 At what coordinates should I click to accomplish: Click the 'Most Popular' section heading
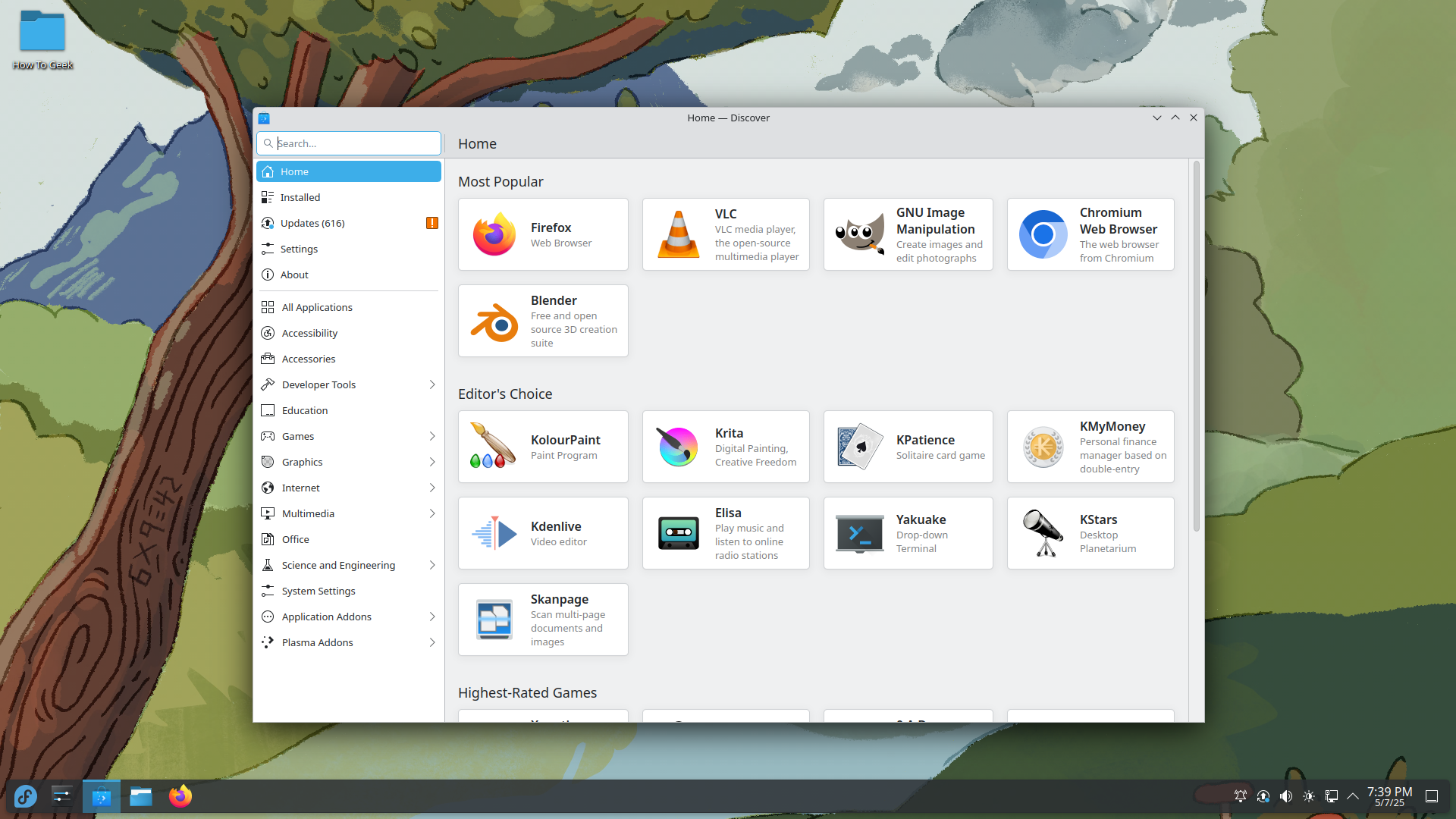click(500, 181)
